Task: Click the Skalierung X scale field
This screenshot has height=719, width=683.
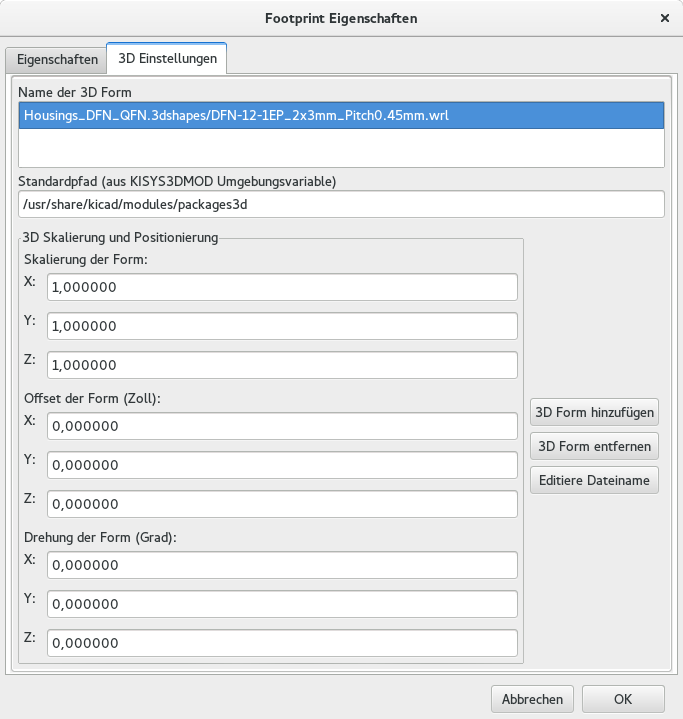Action: pos(282,287)
